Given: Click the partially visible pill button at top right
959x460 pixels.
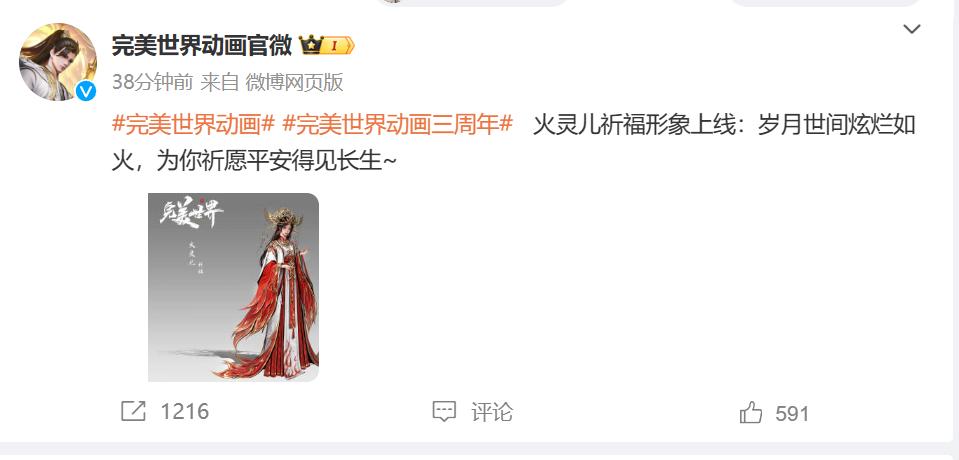Looking at the screenshot, I should pos(826,3).
